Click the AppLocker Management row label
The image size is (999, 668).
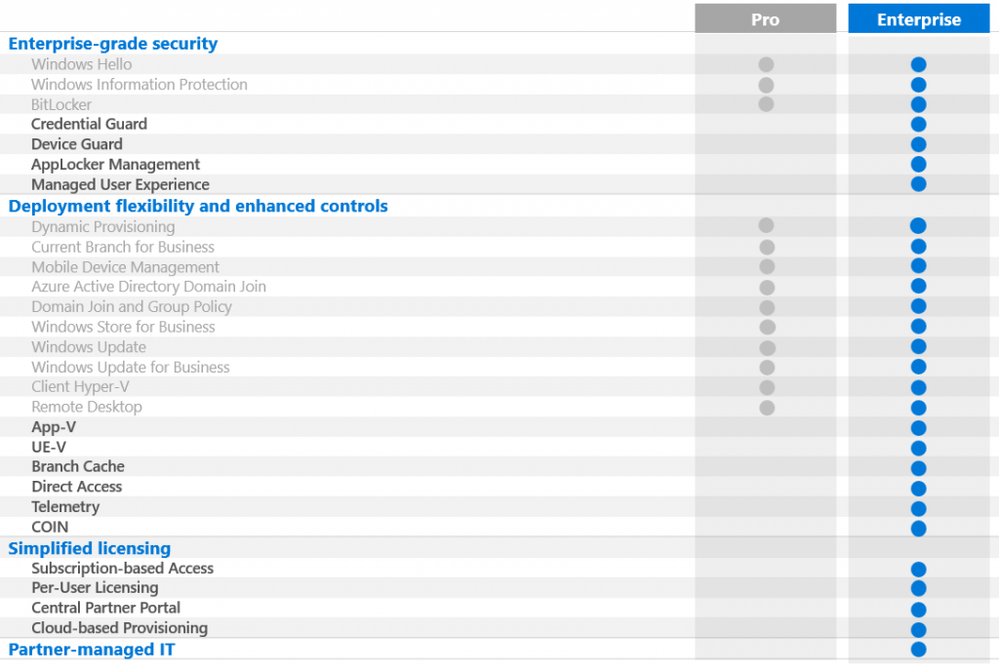point(115,164)
